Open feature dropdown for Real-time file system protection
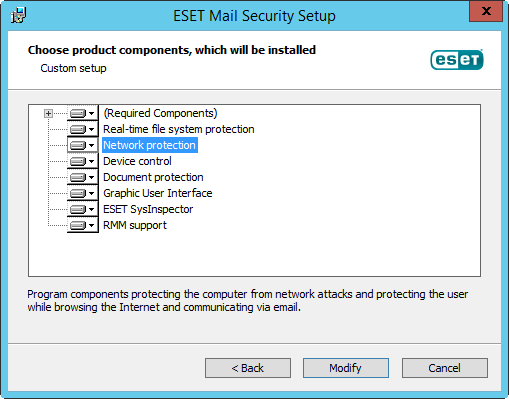This screenshot has height=399, width=509. (83, 129)
